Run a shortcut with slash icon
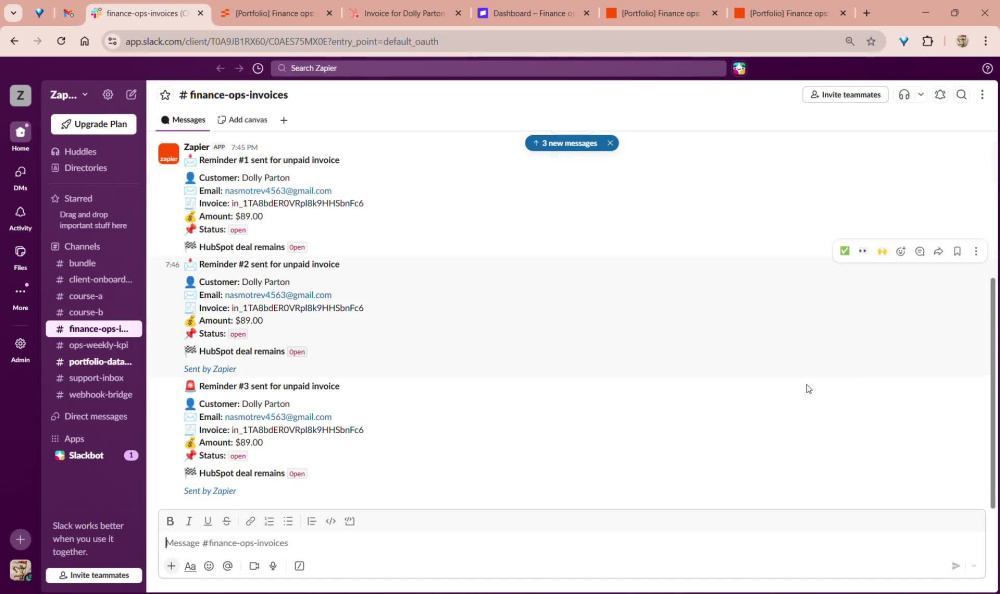Image resolution: width=1000 pixels, height=594 pixels. click(x=299, y=566)
